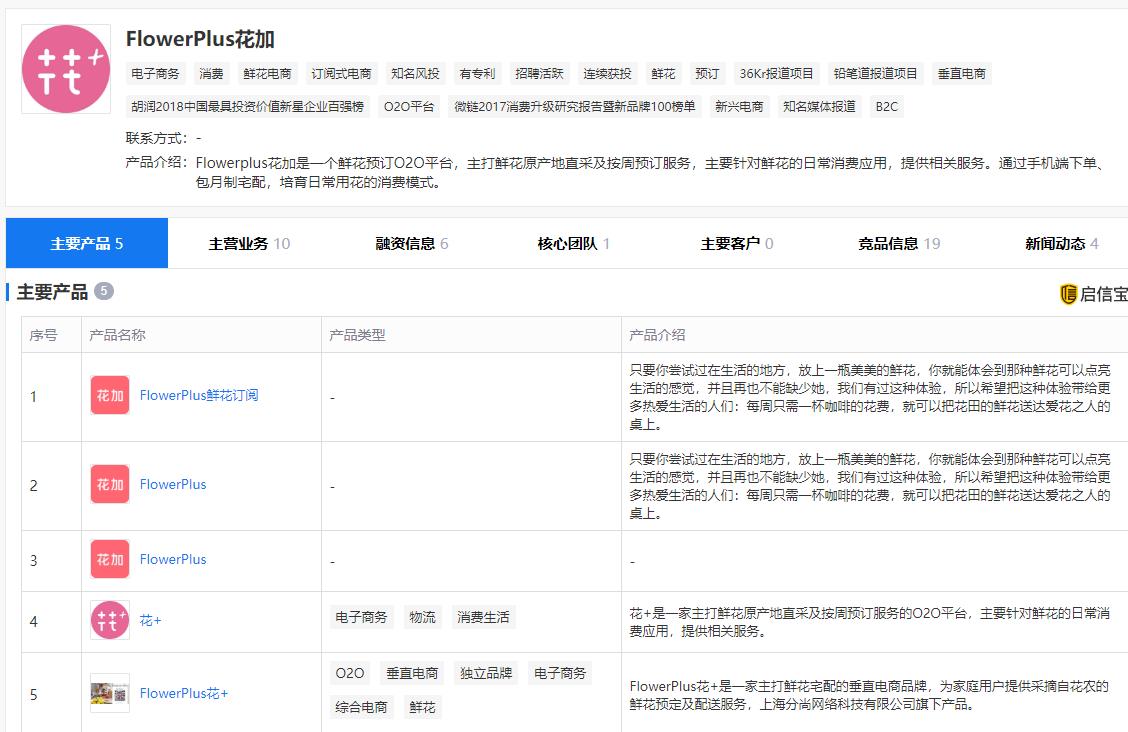The image size is (1128, 732).
Task: Click the 36Kr报道项目 tag
Action: (x=776, y=73)
